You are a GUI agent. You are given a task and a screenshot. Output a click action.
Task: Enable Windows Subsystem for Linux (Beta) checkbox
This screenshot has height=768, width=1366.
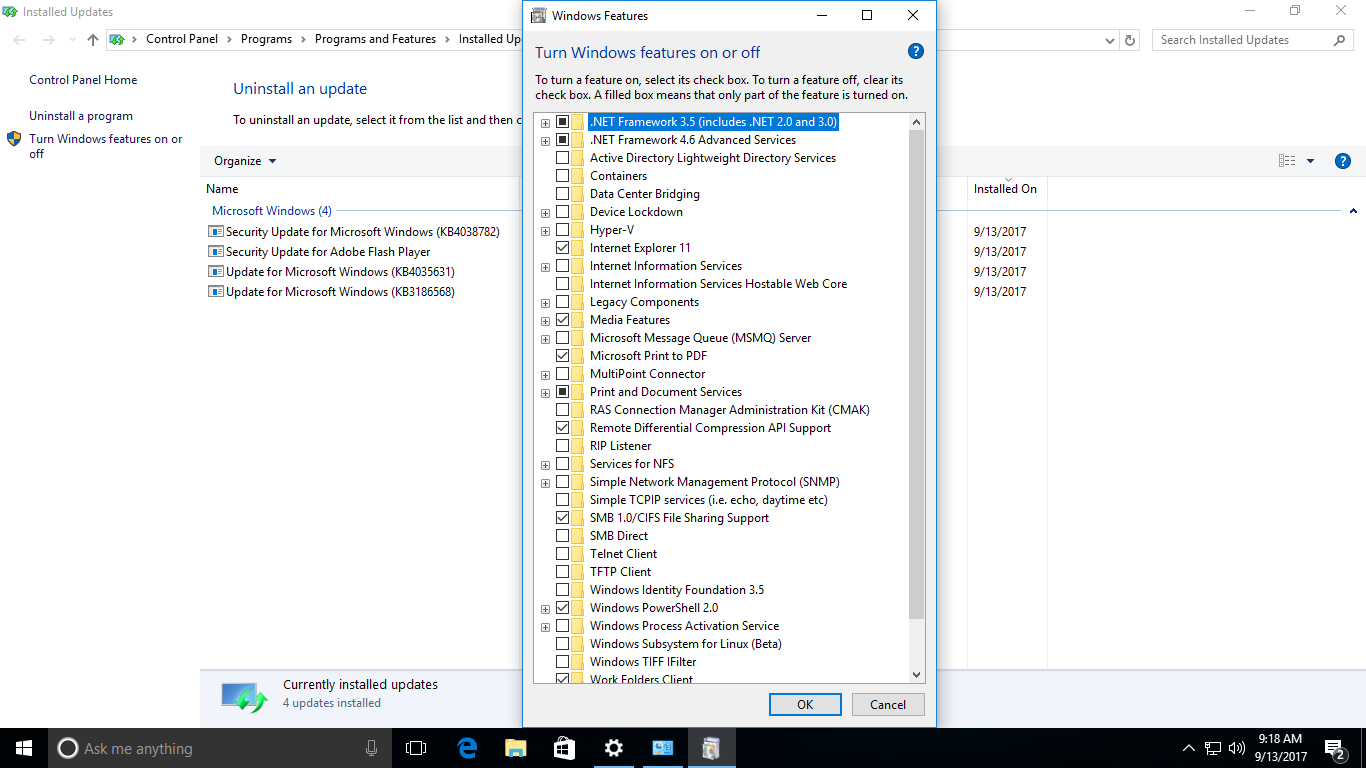[562, 644]
